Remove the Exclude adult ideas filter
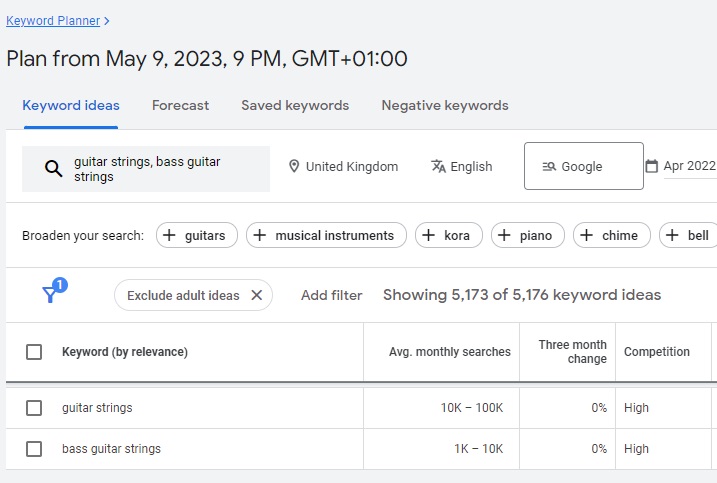Viewport: 717px width, 483px height. click(256, 295)
